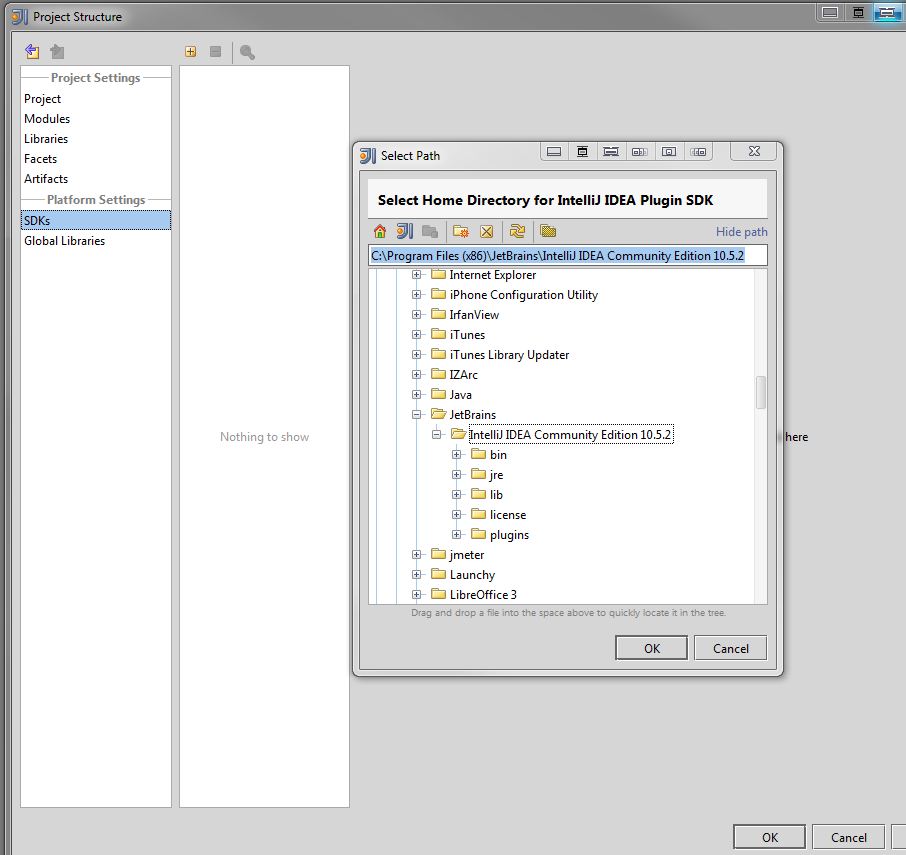Click the Back arrow in Project Structure
The image size is (906, 855).
(32, 51)
